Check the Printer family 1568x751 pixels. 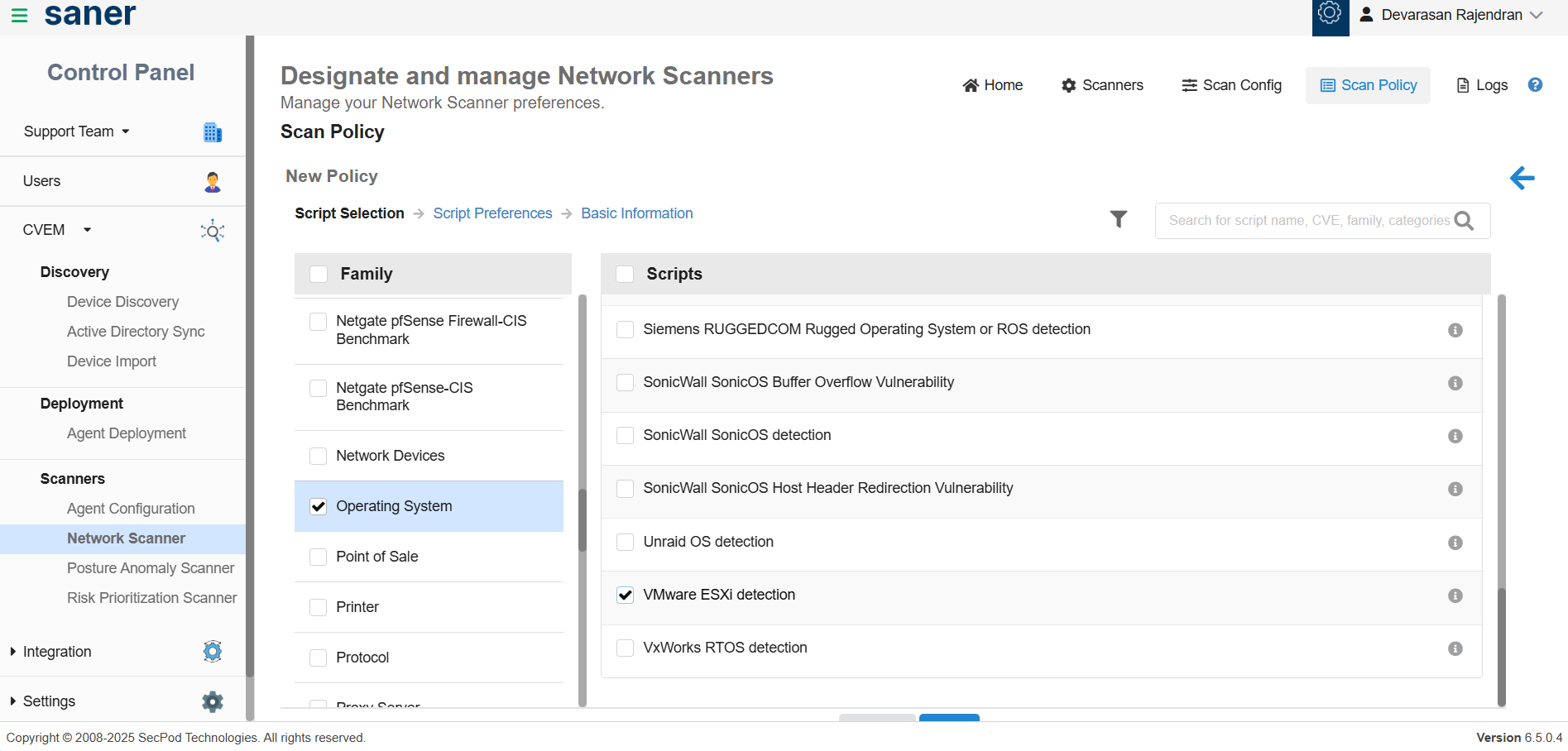pyautogui.click(x=318, y=607)
